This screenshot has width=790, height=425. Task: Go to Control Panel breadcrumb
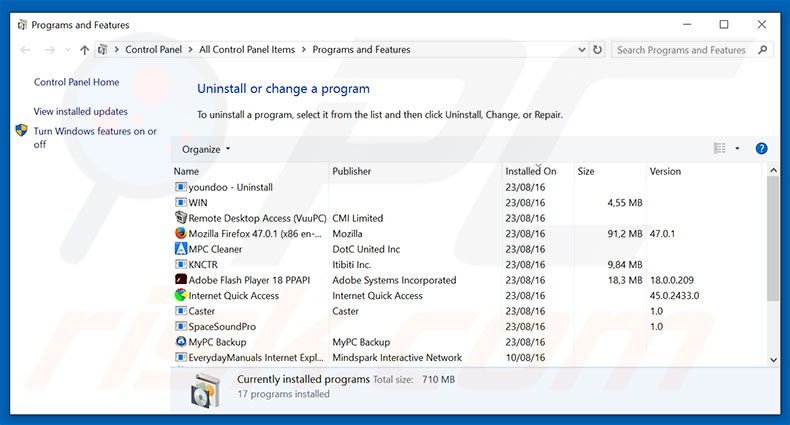(154, 49)
